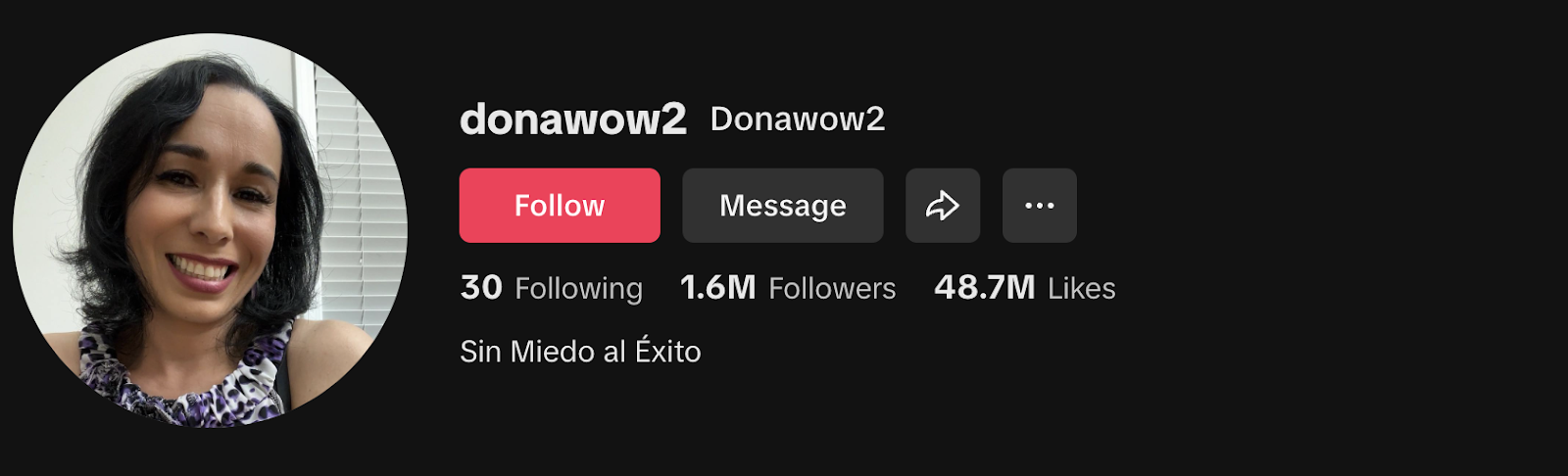
Task: View the 30 Following count number
Action: click(x=481, y=287)
